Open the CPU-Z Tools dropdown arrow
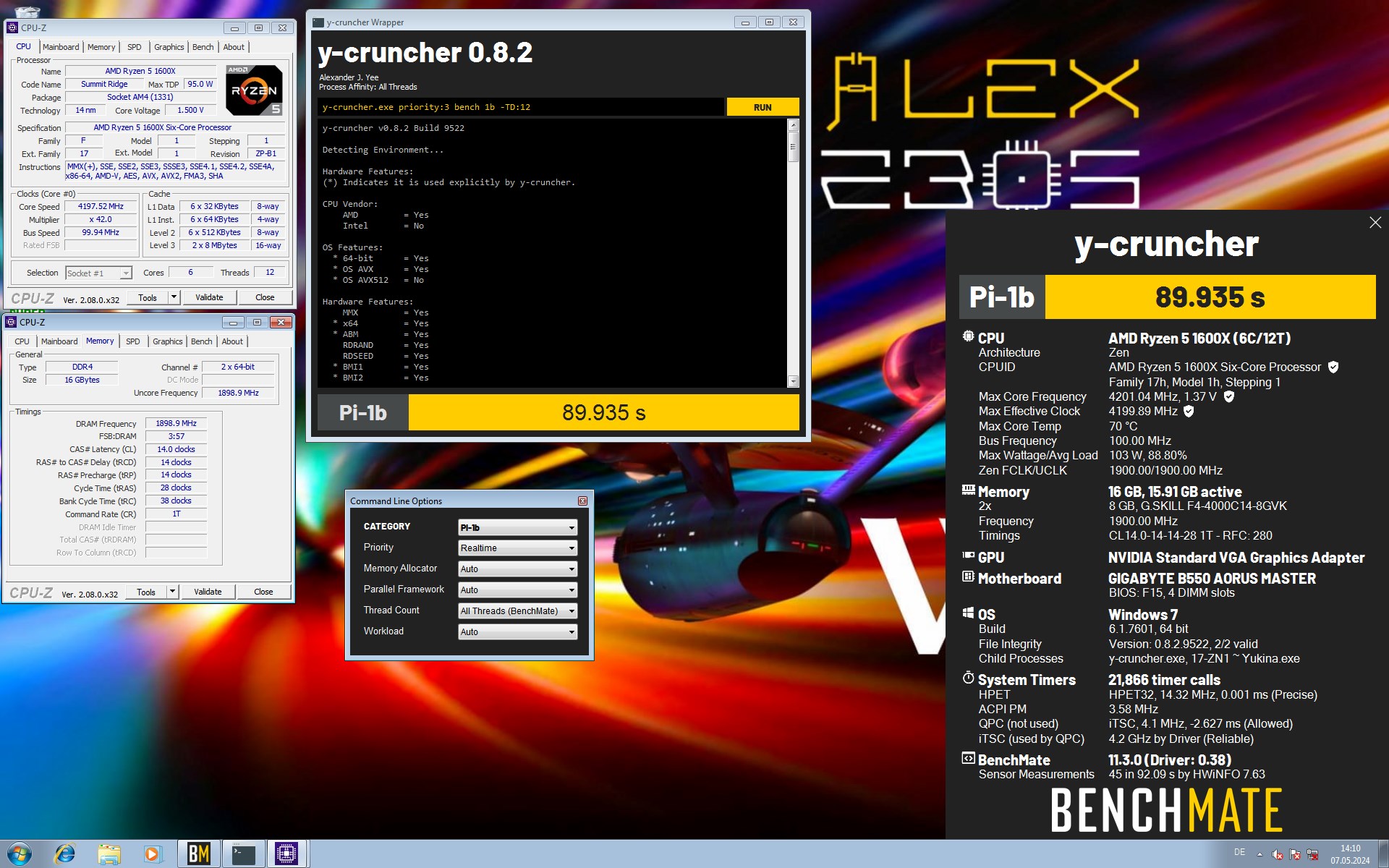This screenshot has width=1389, height=868. 174,297
